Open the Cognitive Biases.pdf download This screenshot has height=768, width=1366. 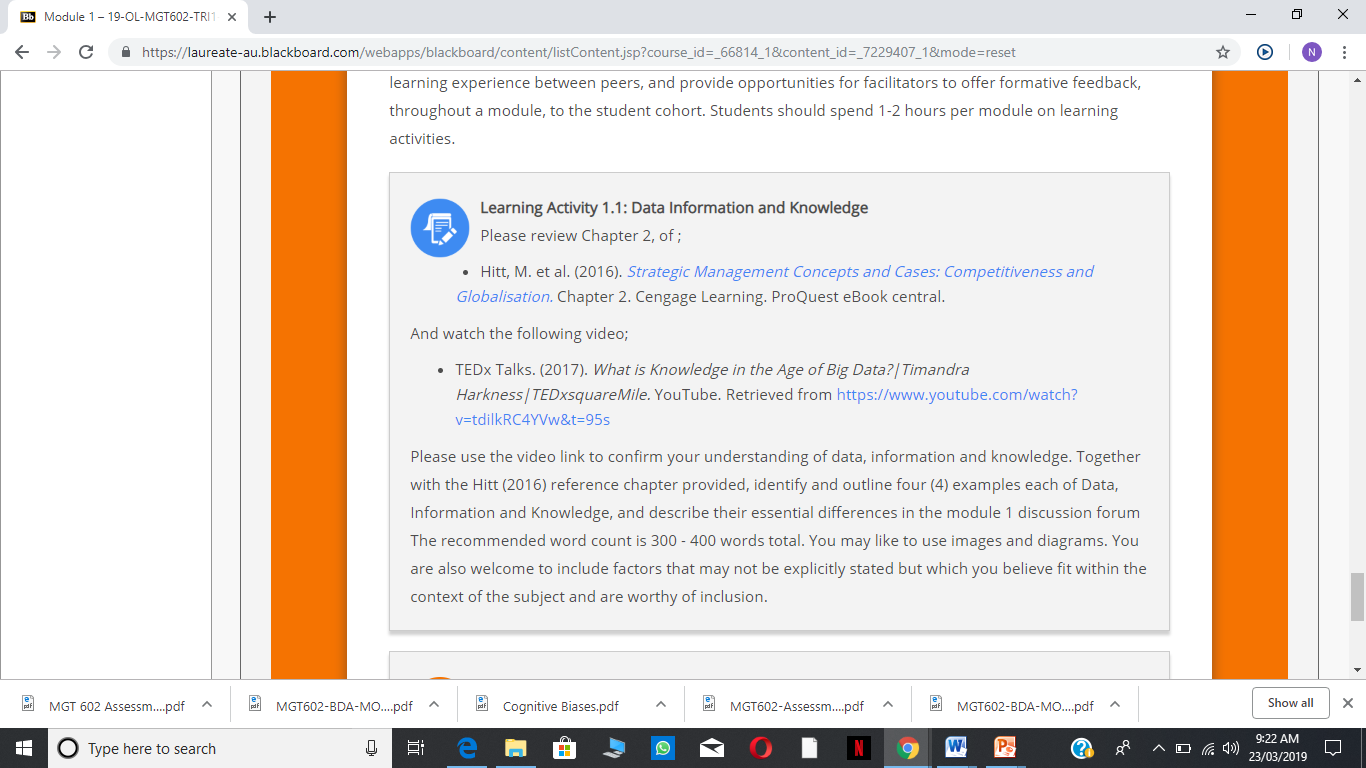[560, 705]
